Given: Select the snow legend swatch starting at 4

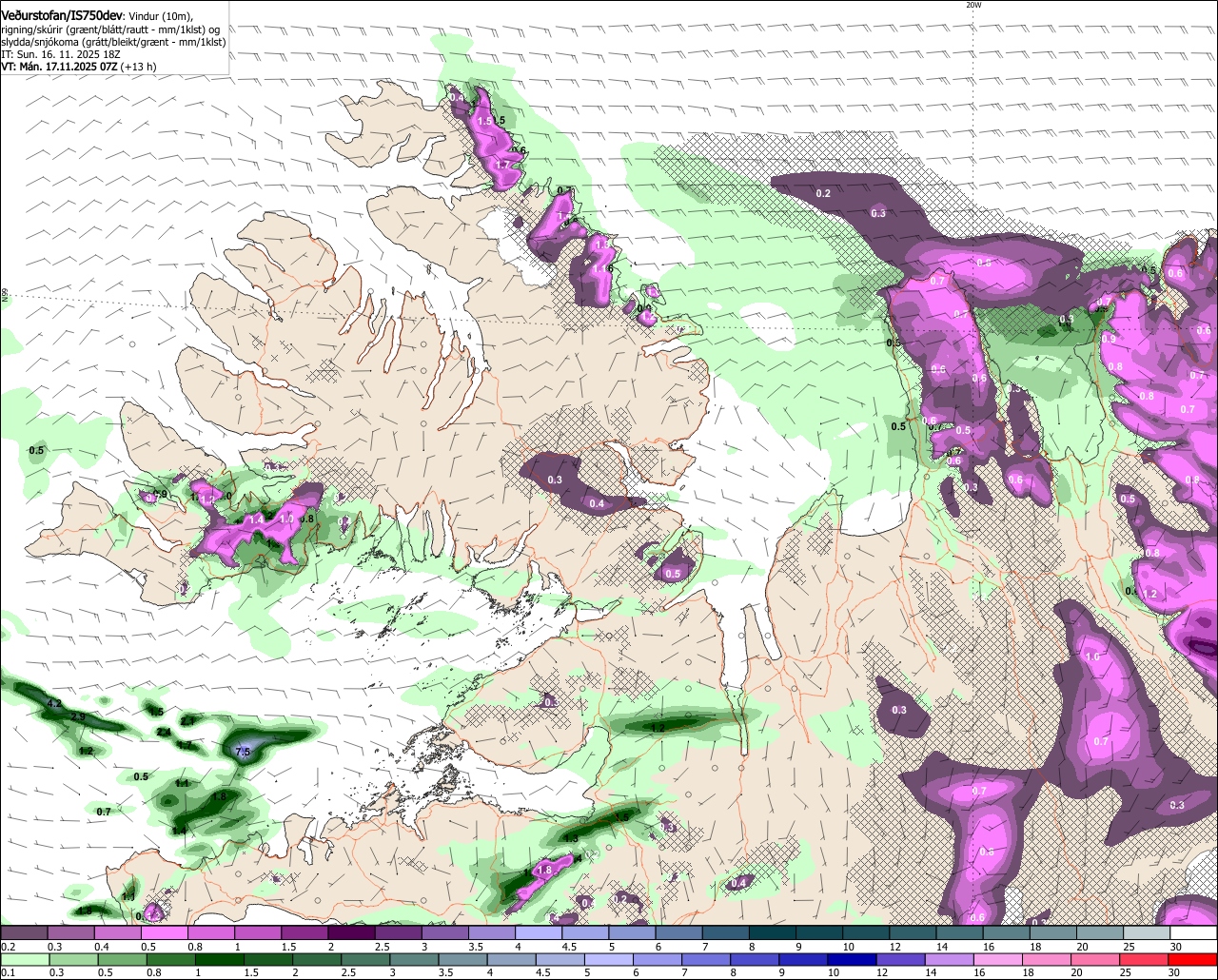Looking at the screenshot, I should point(538,932).
